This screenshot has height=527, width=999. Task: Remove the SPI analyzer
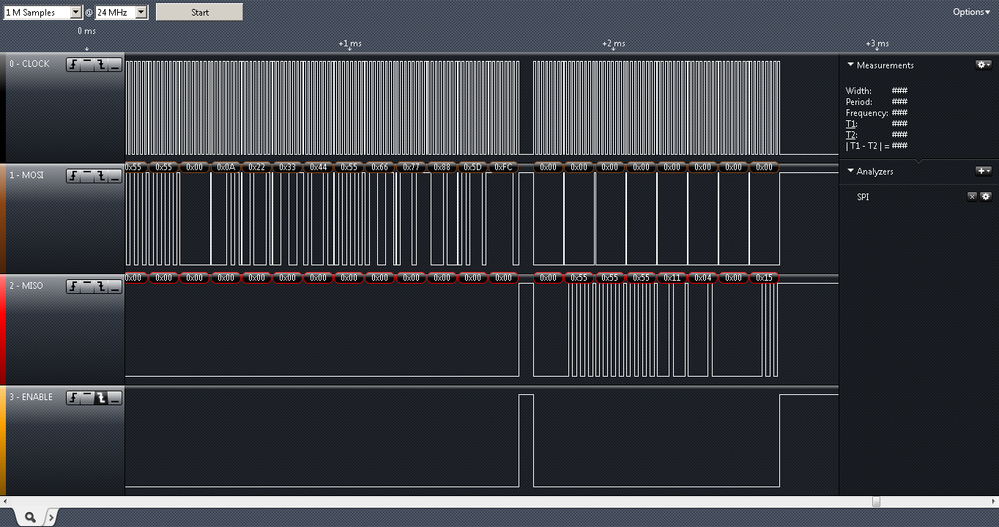(x=972, y=196)
